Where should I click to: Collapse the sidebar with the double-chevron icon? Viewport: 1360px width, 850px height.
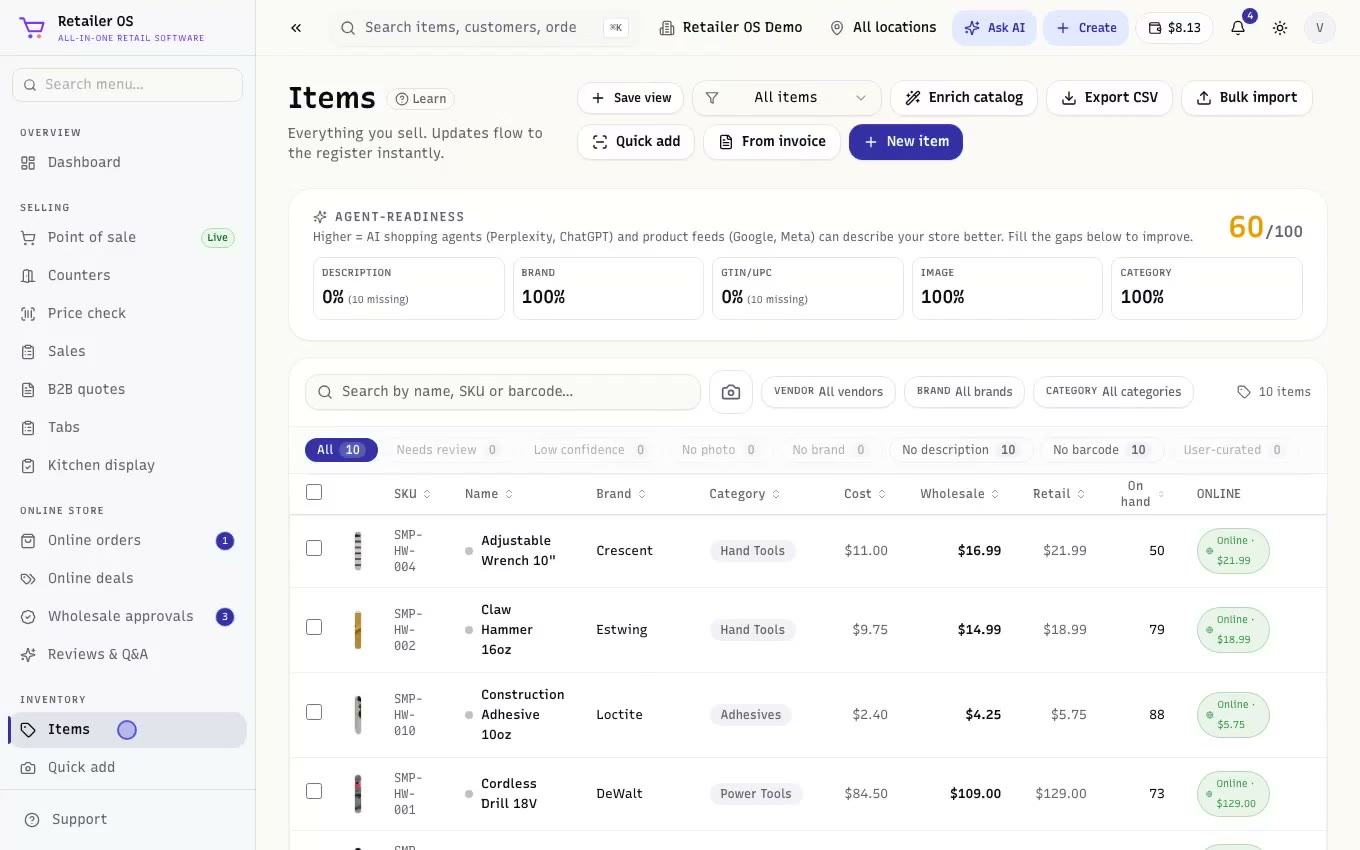point(296,28)
